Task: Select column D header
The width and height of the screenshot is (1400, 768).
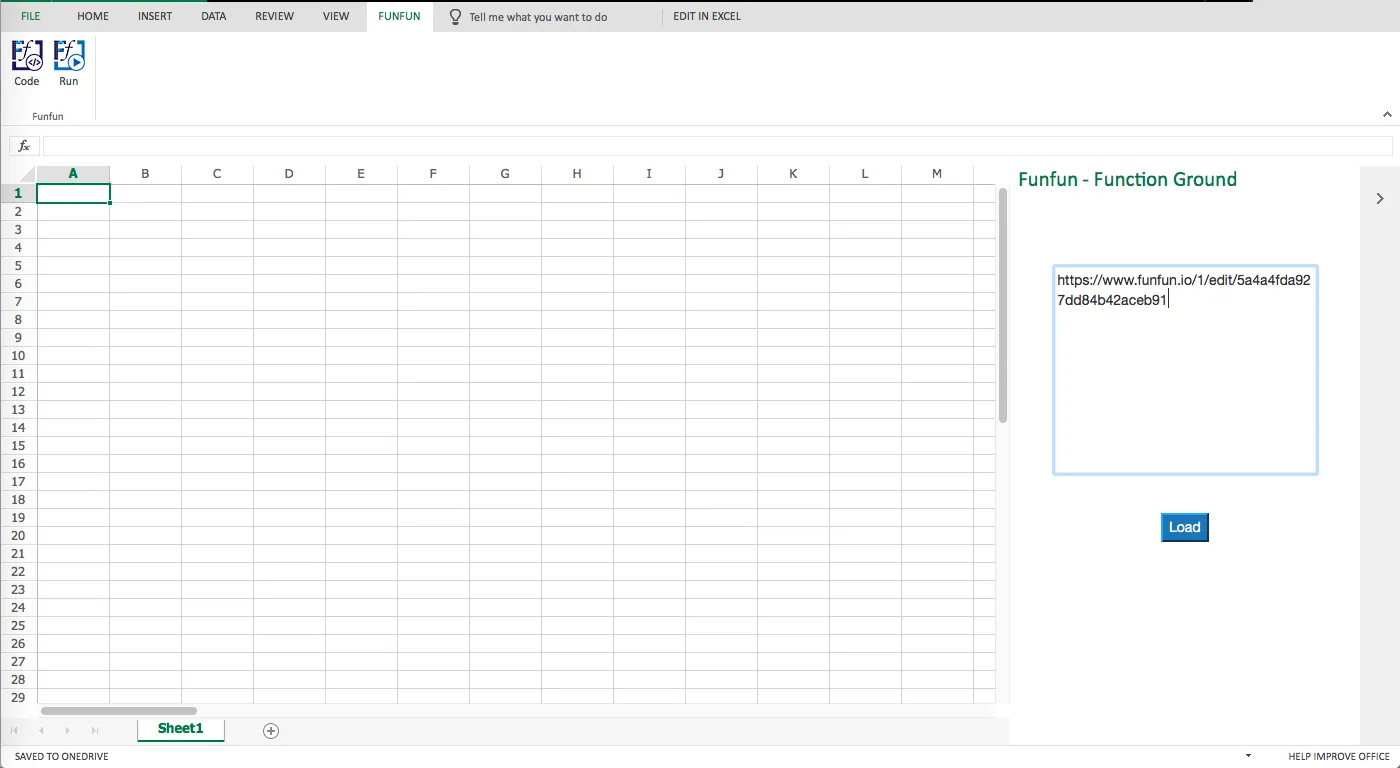Action: click(x=289, y=174)
